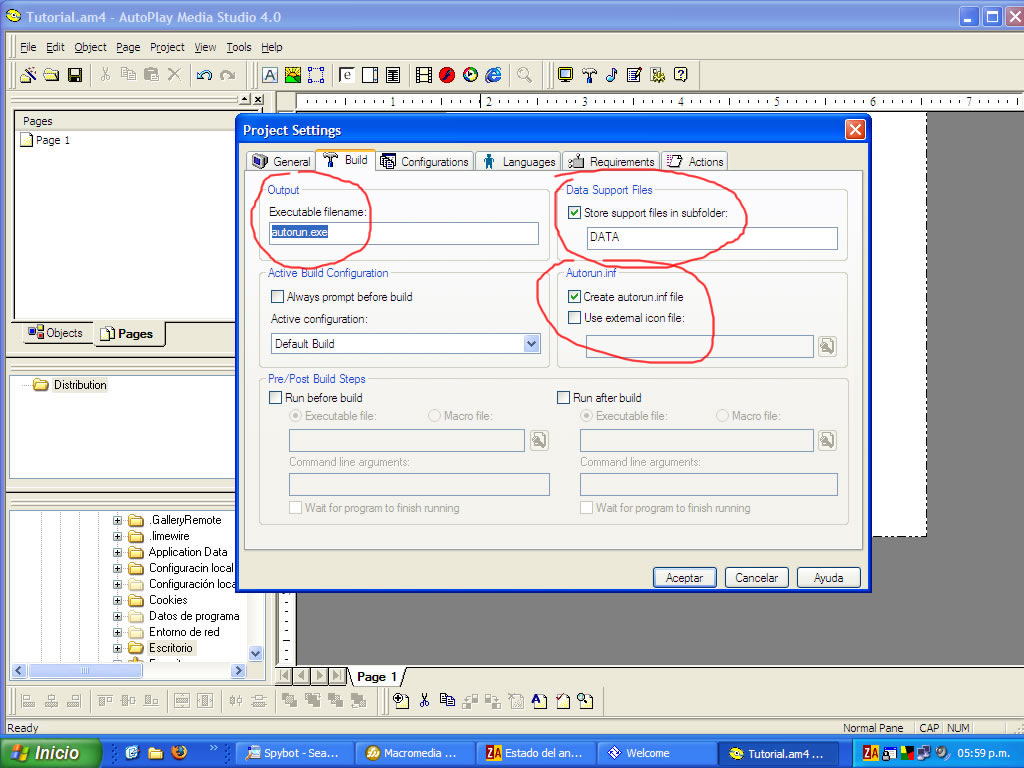Viewport: 1024px width, 768px height.
Task: Click the Cancelar button
Action: click(756, 578)
